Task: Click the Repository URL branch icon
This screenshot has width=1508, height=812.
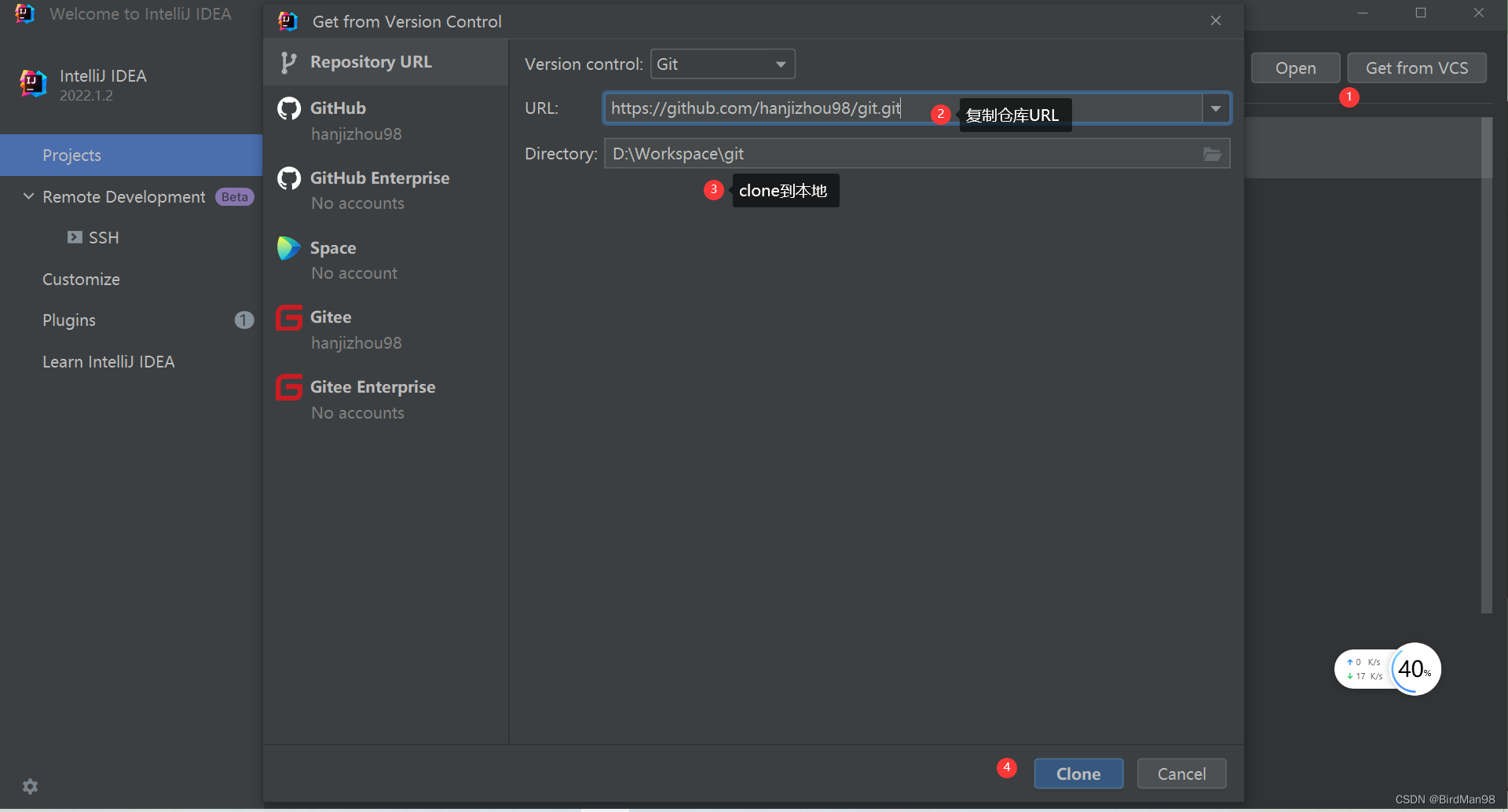Action: click(288, 62)
